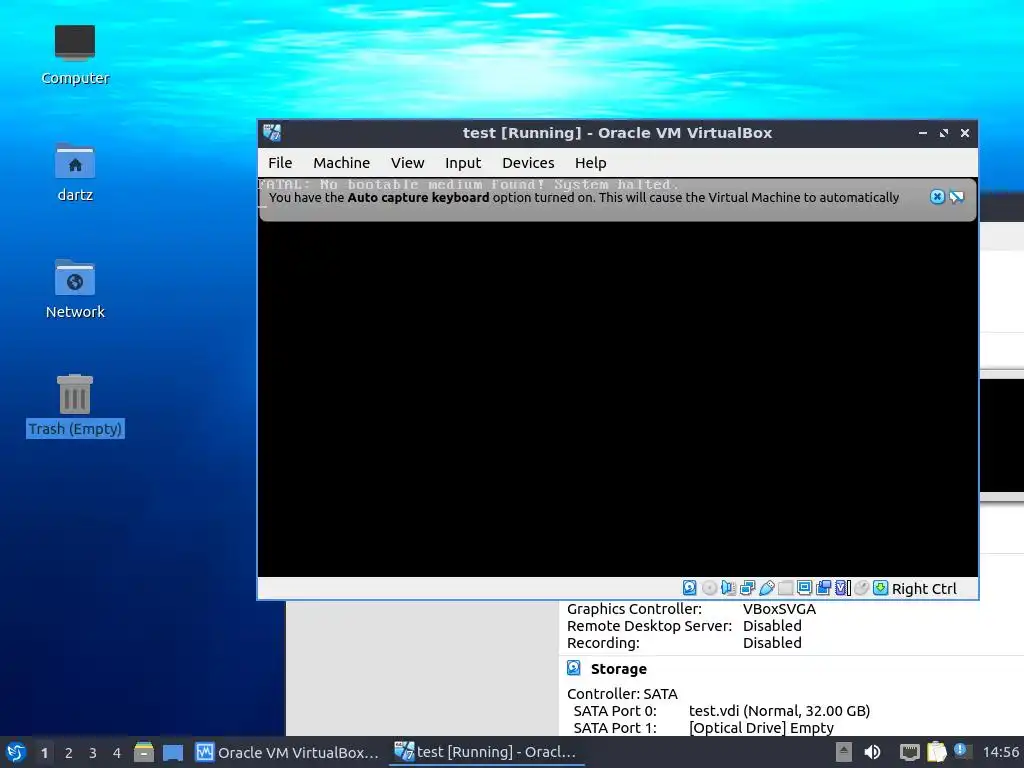Switch to workspace 3
The image size is (1024, 768).
(x=93, y=753)
